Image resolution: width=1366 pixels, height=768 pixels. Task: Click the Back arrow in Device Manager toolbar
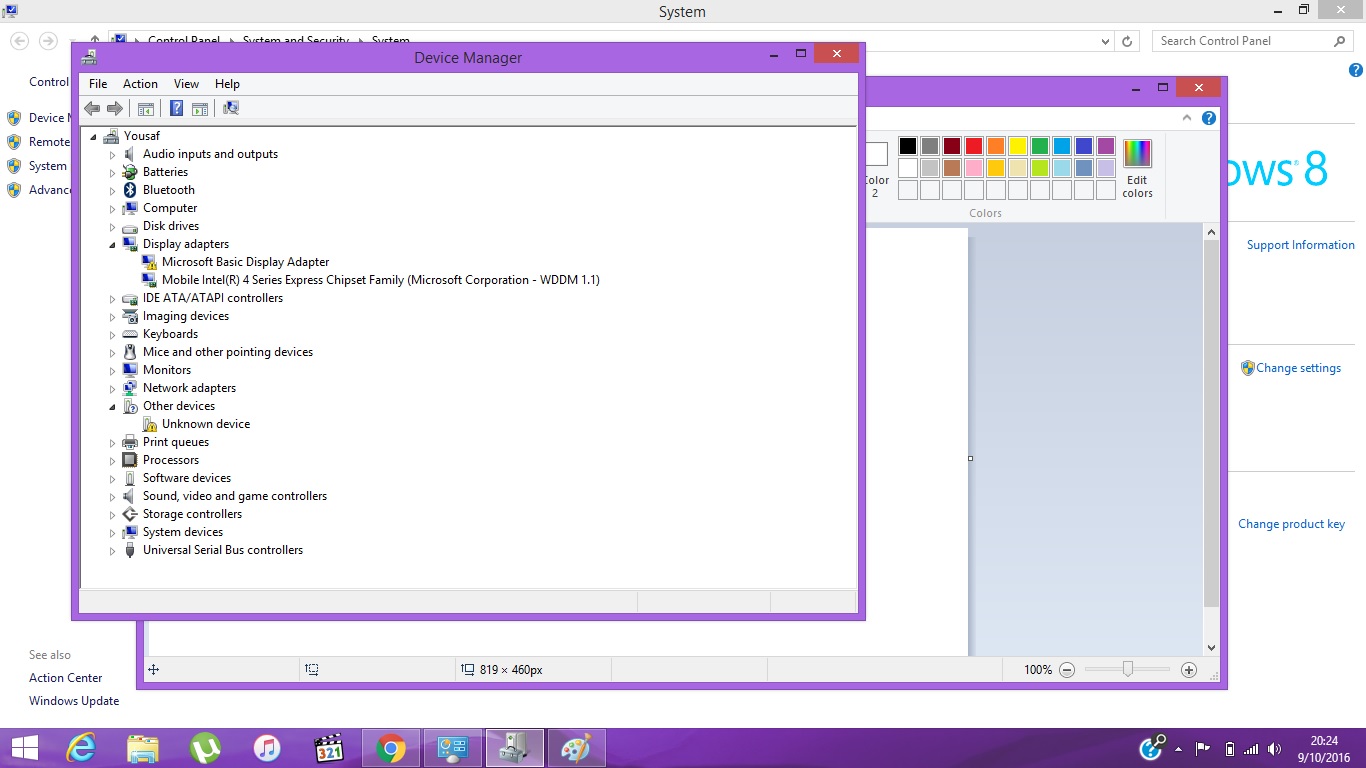point(92,108)
